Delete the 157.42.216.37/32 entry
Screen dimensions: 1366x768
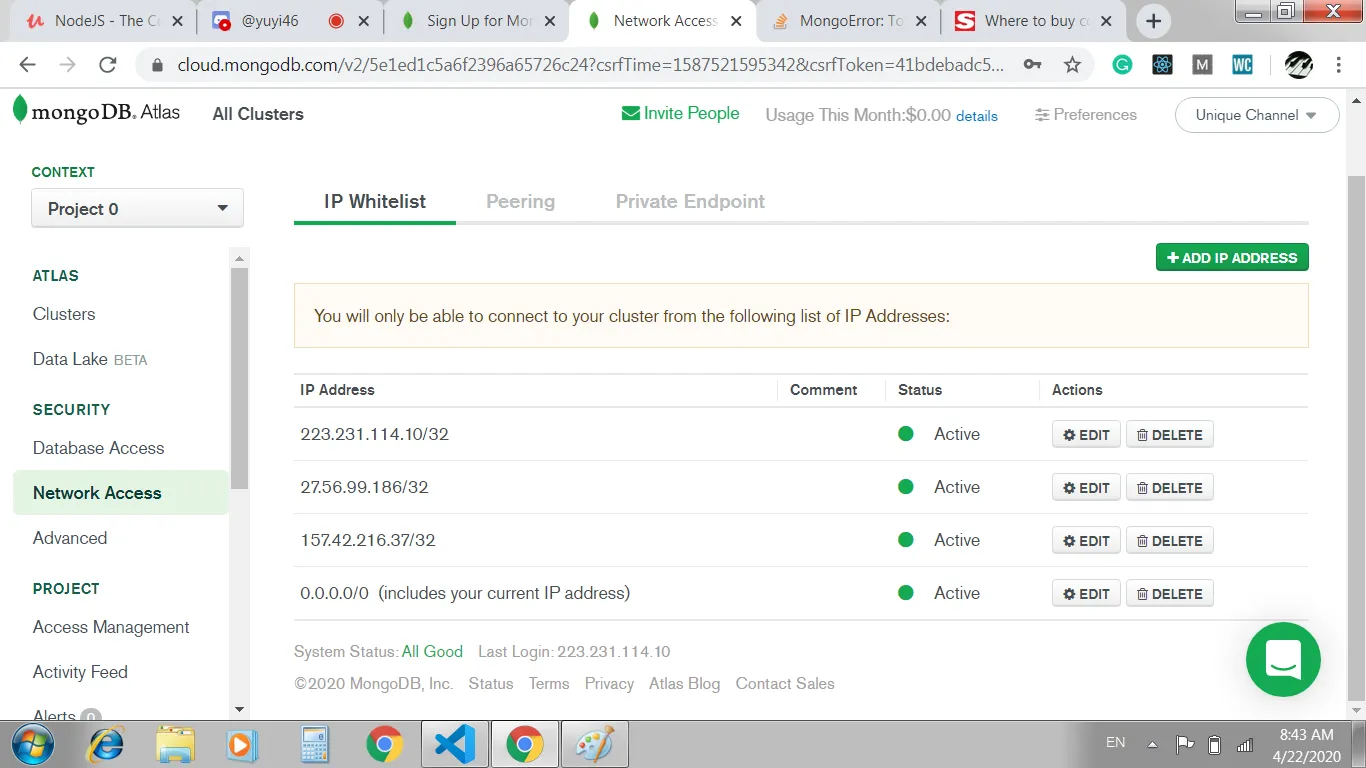(1170, 541)
